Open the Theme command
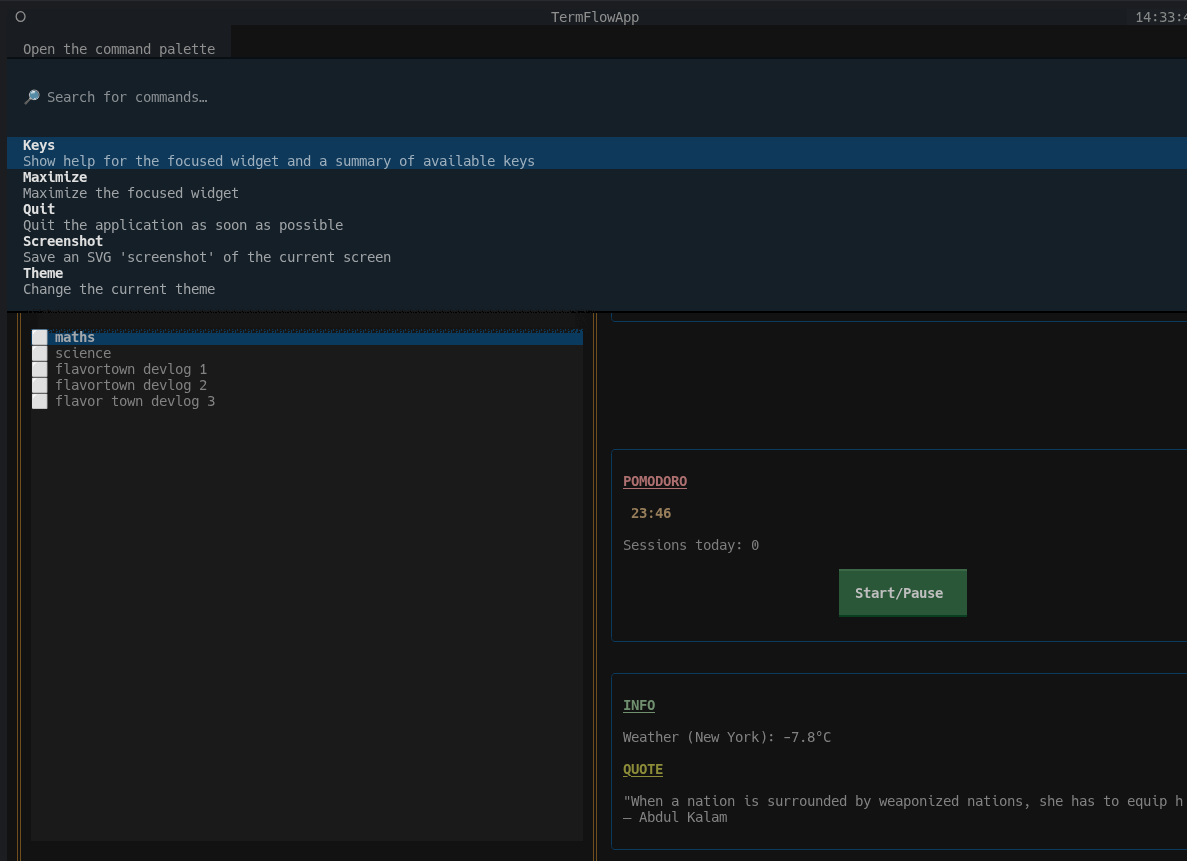 [43, 274]
